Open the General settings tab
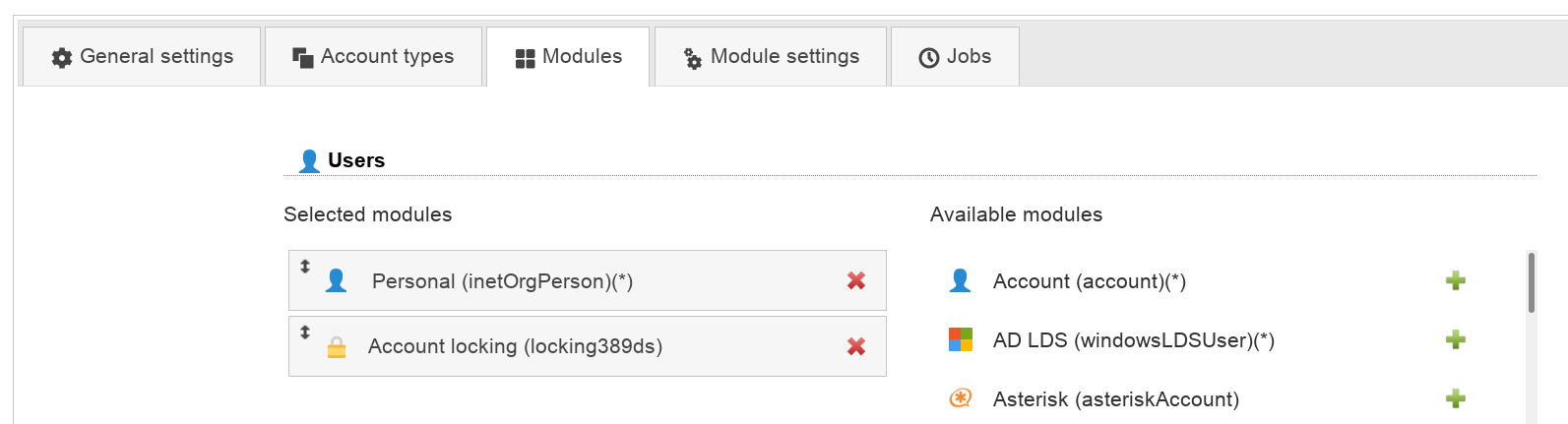Viewport: 1568px width, 424px height. click(x=142, y=57)
